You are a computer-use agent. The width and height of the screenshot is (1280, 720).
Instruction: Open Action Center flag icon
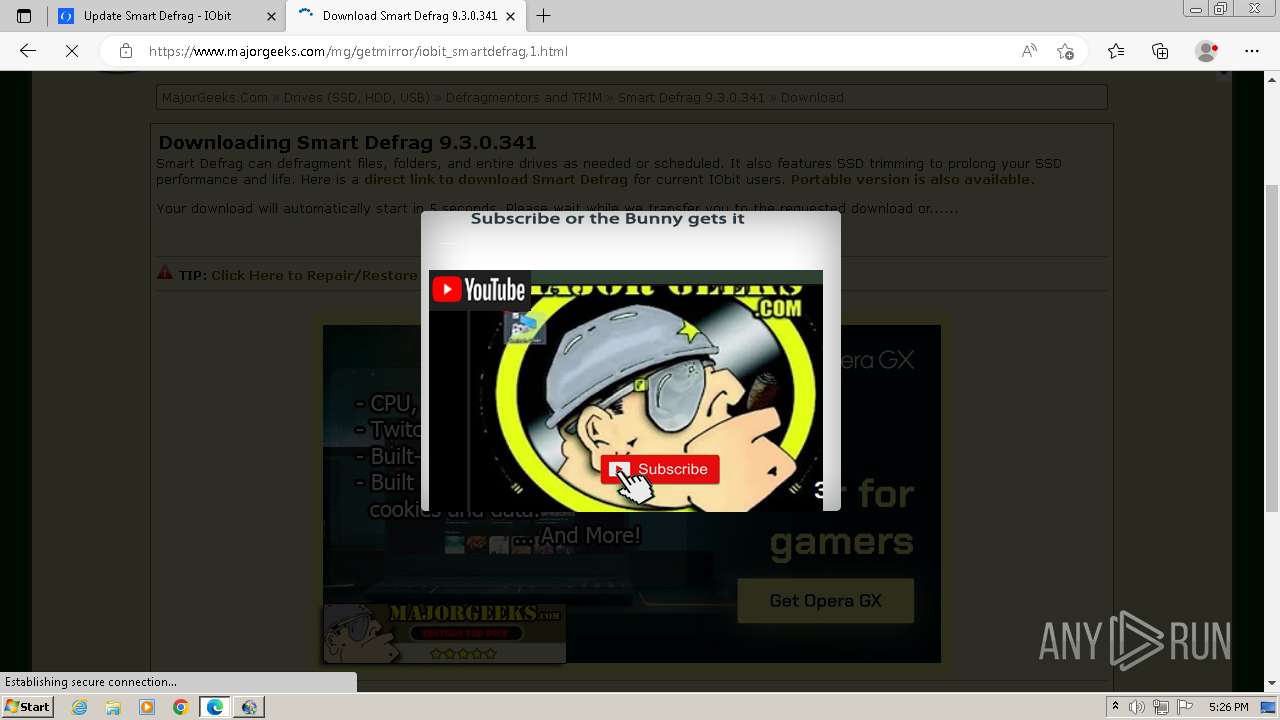pyautogui.click(x=1183, y=707)
